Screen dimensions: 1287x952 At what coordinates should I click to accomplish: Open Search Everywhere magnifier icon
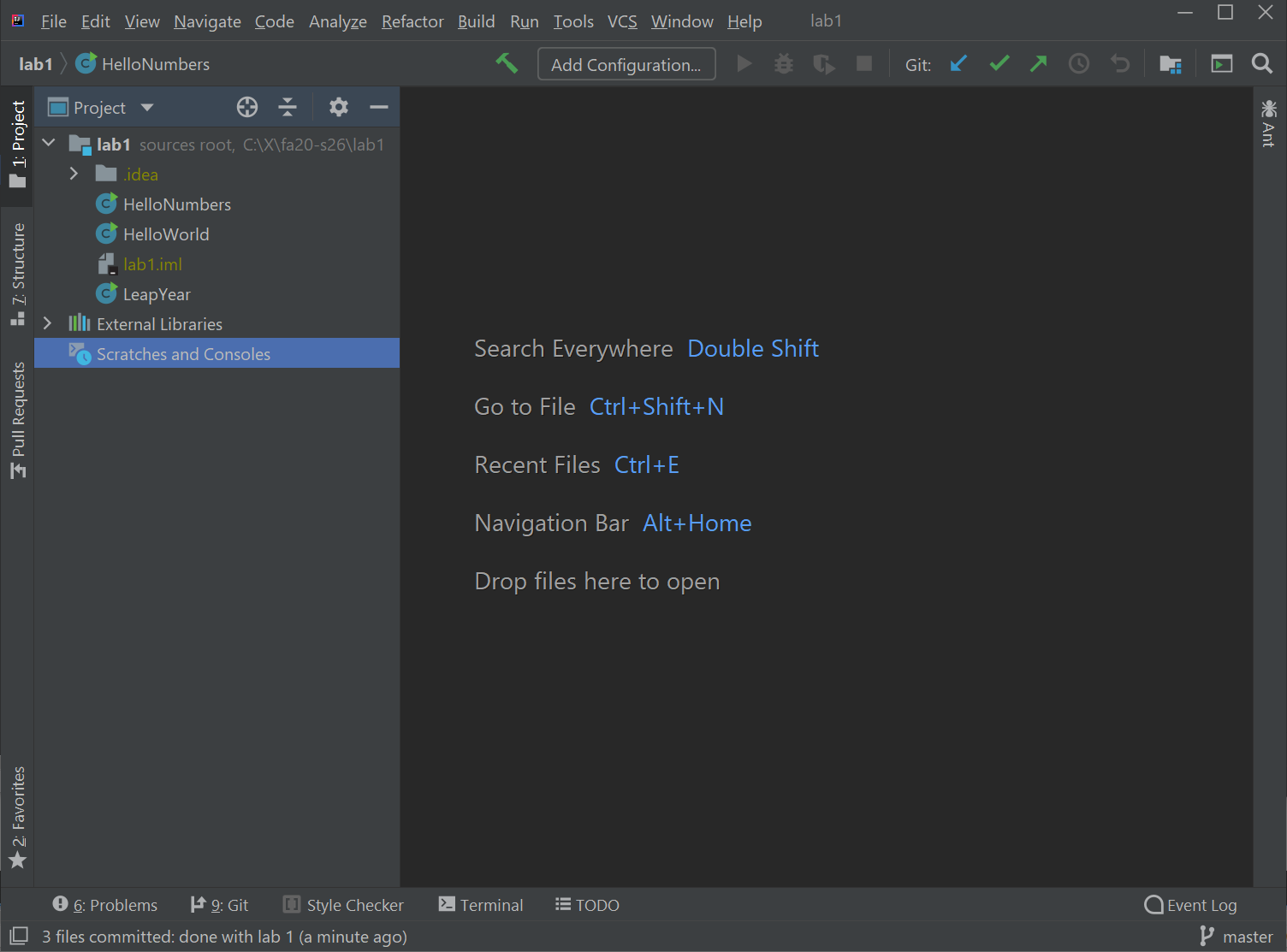point(1261,63)
